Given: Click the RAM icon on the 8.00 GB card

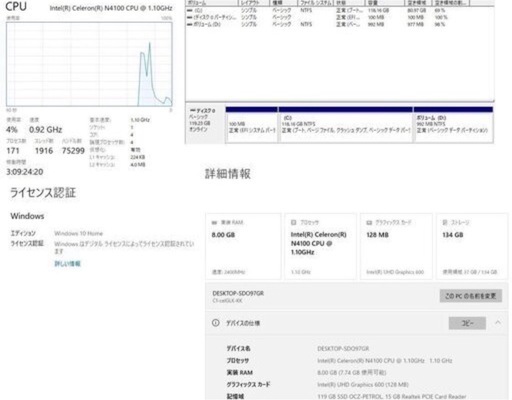Looking at the screenshot, I should pos(214,222).
